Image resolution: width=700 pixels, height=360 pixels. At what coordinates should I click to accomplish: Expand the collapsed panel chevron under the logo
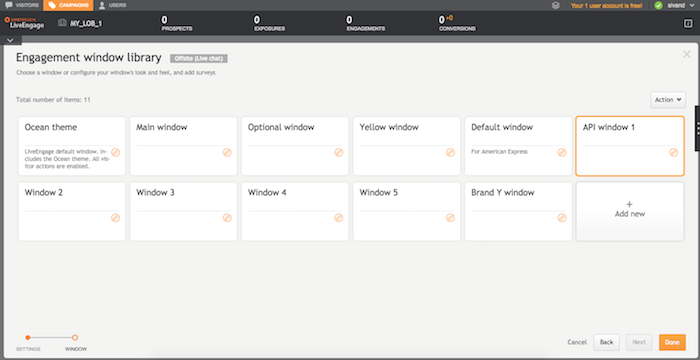tap(11, 40)
